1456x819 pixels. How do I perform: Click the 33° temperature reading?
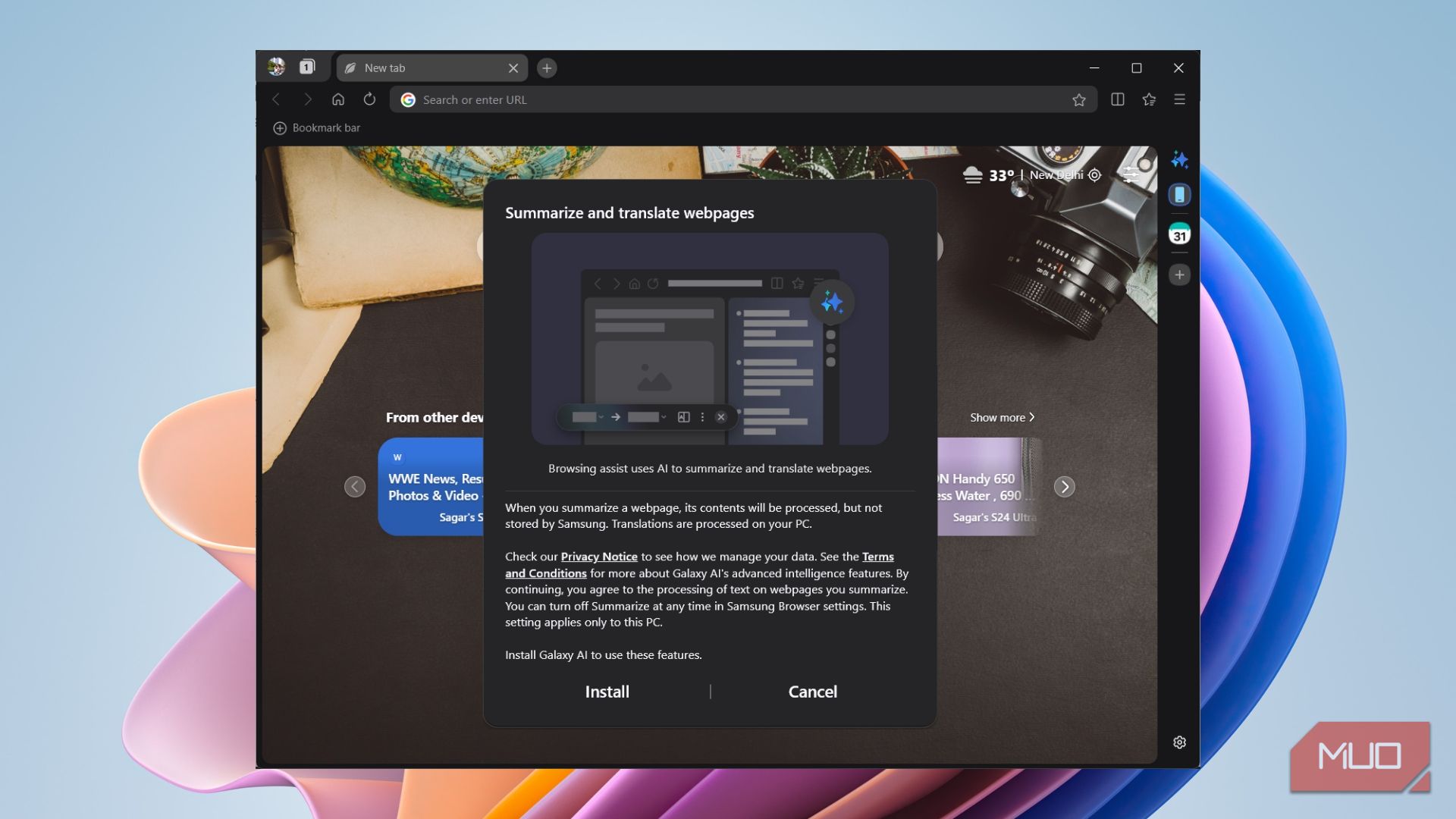pyautogui.click(x=1001, y=176)
